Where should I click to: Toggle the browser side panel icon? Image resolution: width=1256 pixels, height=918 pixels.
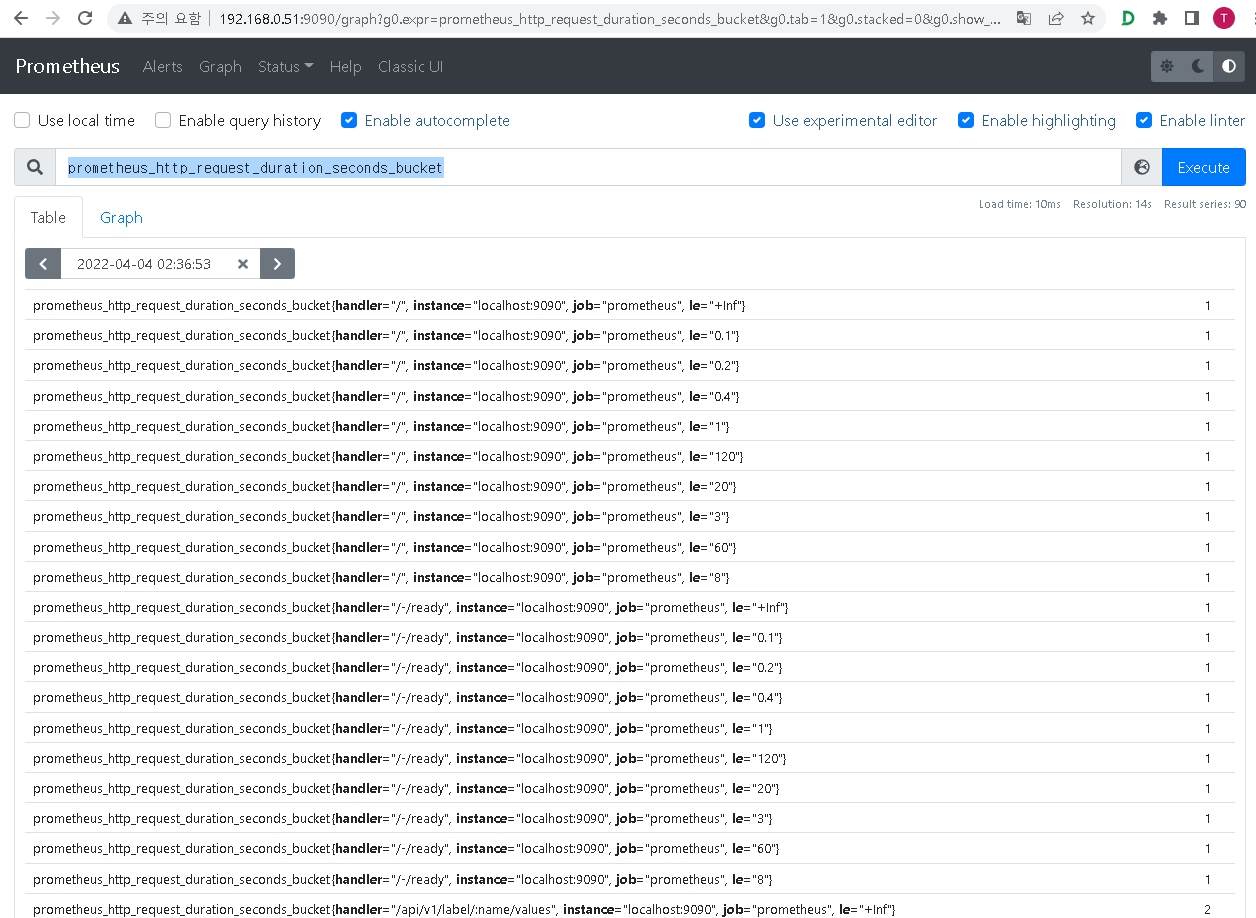click(1192, 18)
